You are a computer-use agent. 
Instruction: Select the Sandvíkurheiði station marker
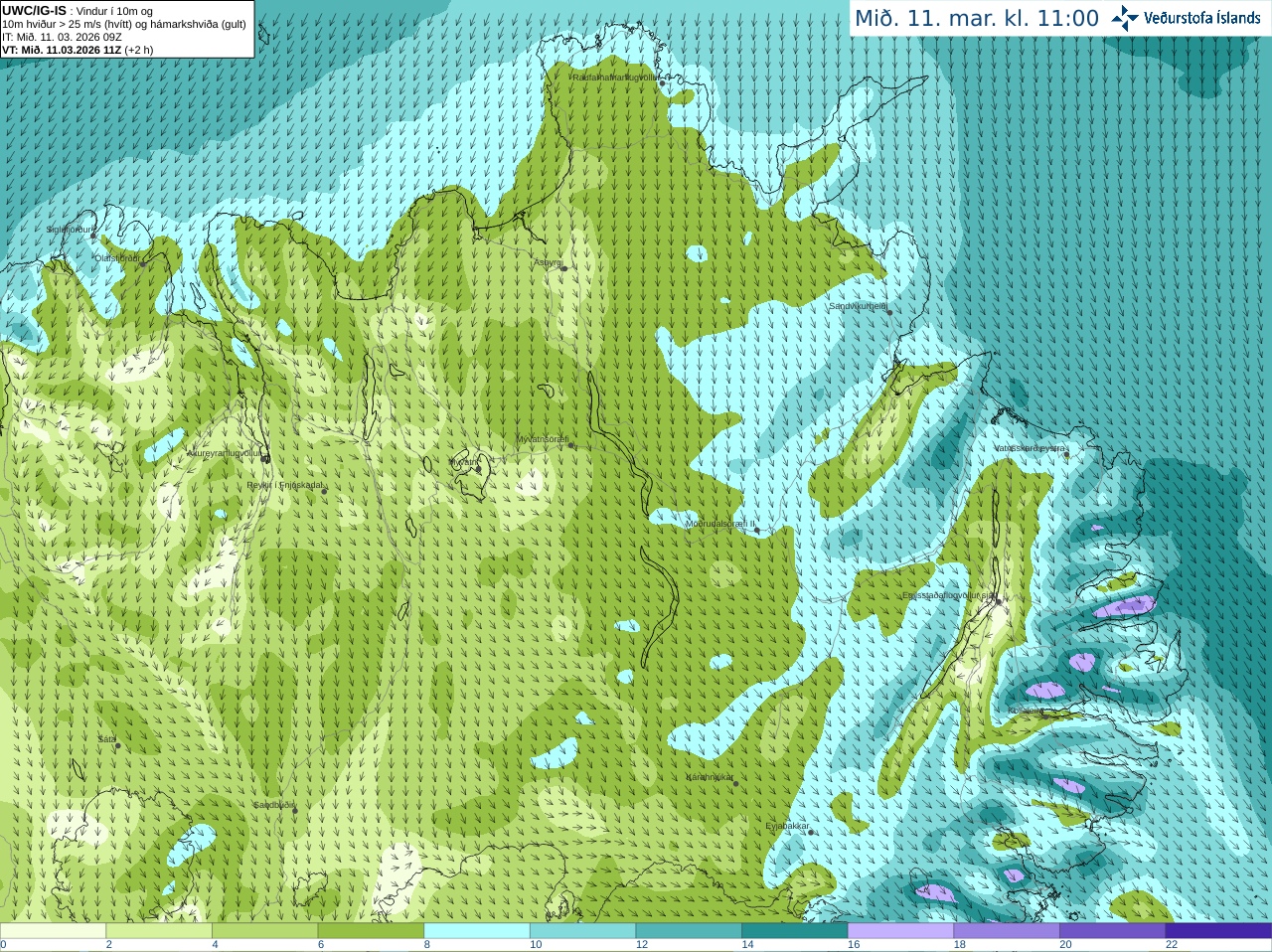point(890,313)
